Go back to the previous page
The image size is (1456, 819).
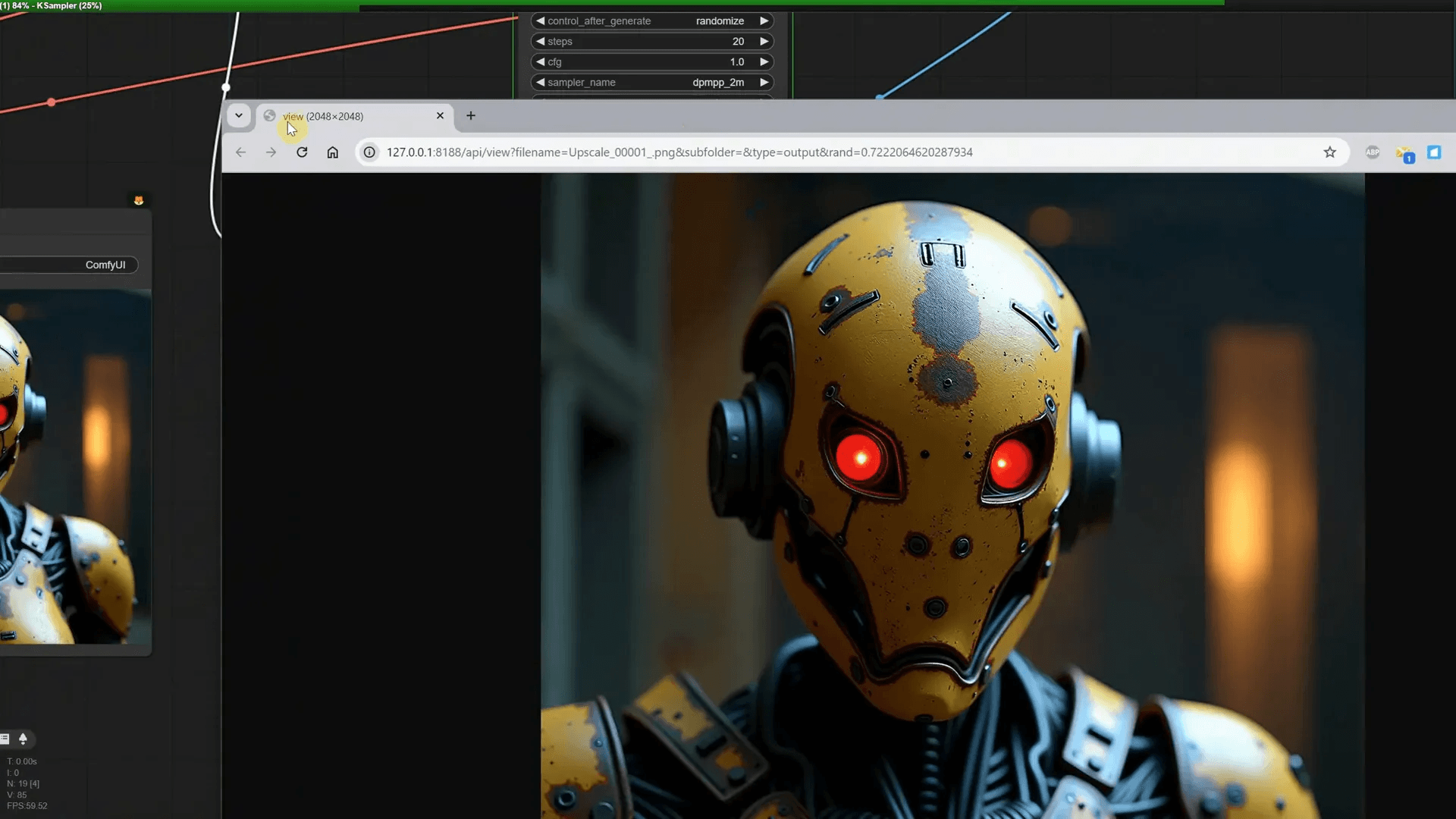click(240, 152)
